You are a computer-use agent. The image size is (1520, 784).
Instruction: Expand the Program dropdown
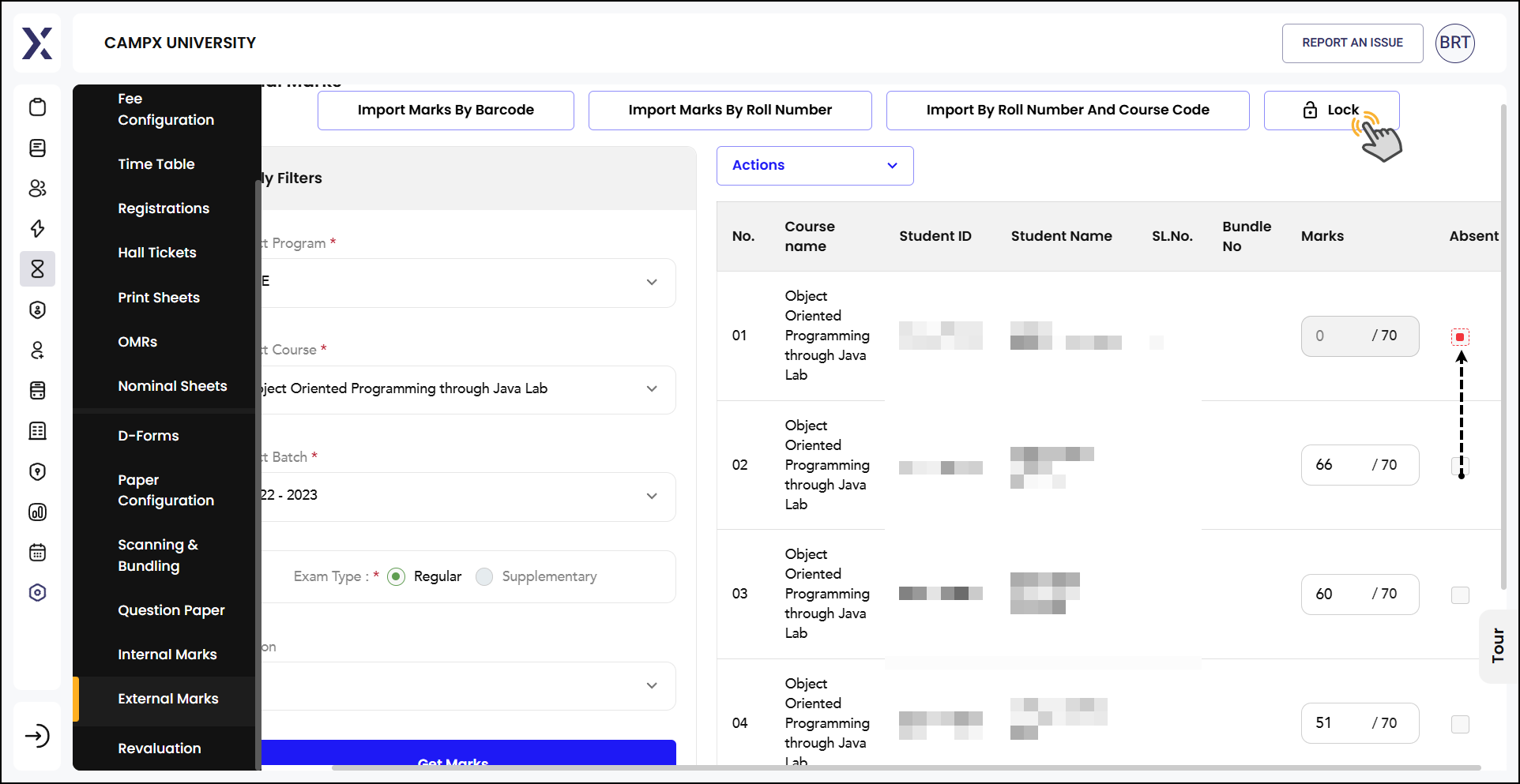click(468, 283)
